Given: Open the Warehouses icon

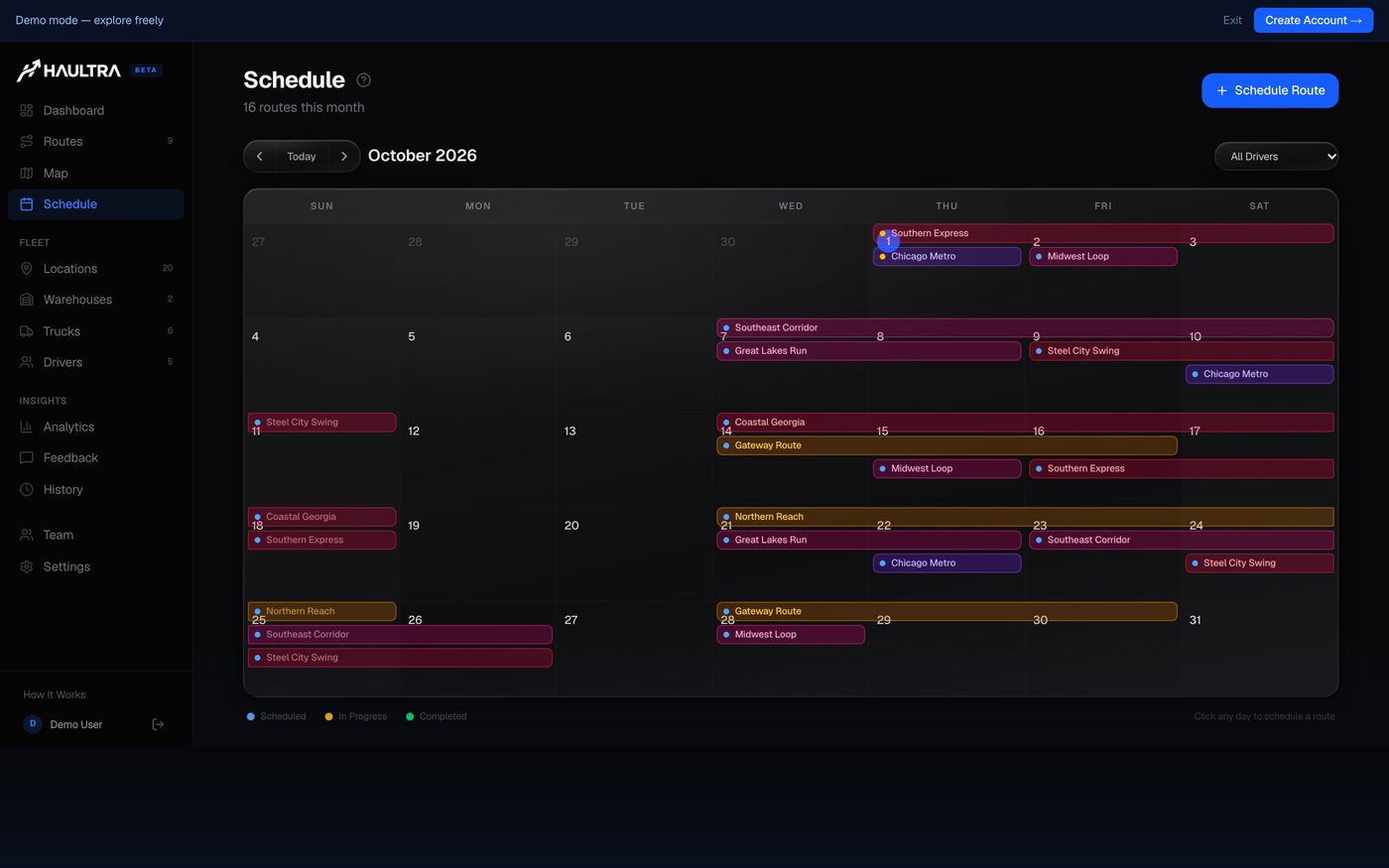Looking at the screenshot, I should 27,300.
